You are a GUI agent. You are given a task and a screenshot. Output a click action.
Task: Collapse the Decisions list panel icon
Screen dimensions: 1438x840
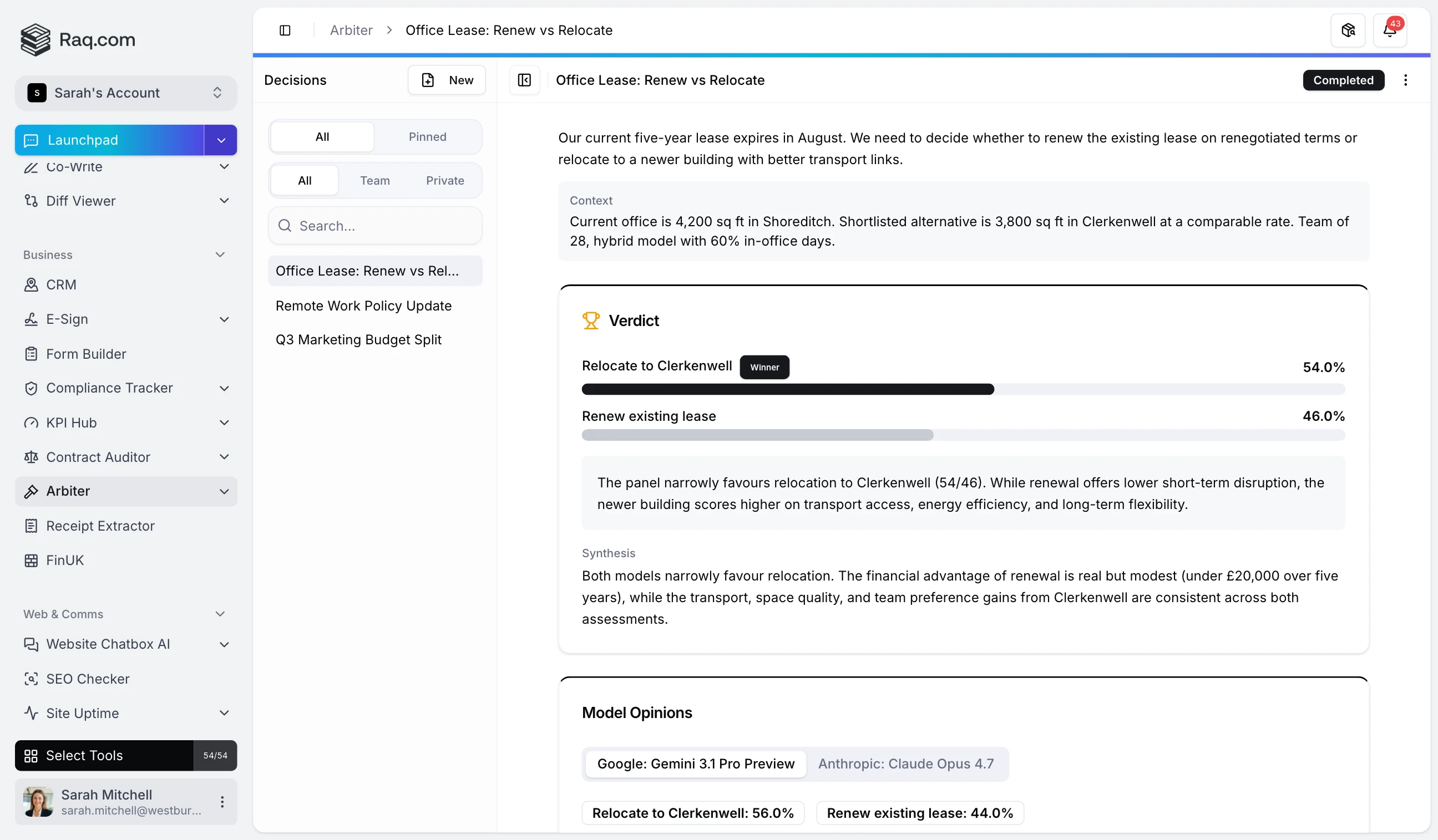[524, 80]
